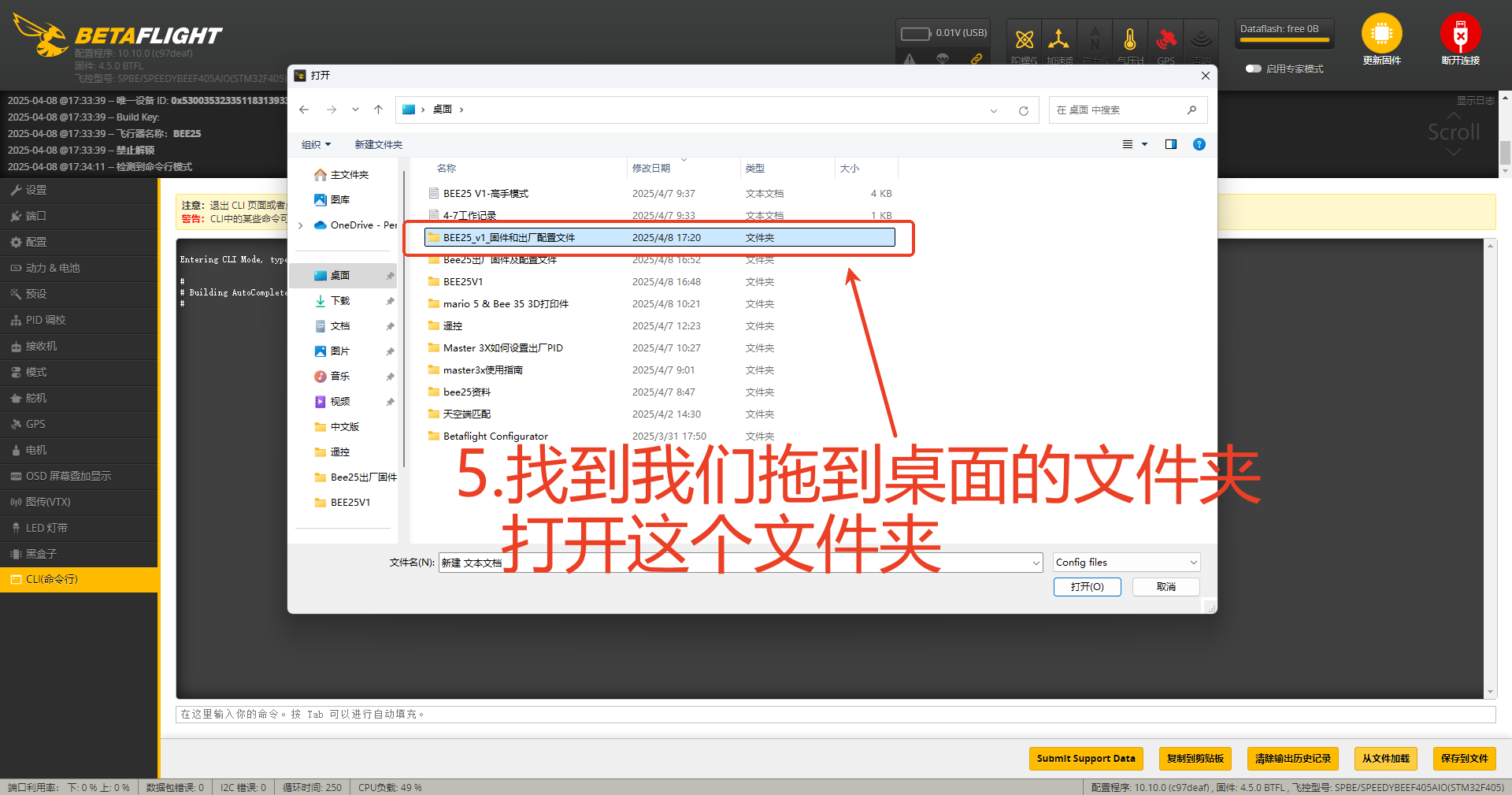The width and height of the screenshot is (1512, 795).
Task: Go forward in the file dialog
Action: [x=332, y=110]
